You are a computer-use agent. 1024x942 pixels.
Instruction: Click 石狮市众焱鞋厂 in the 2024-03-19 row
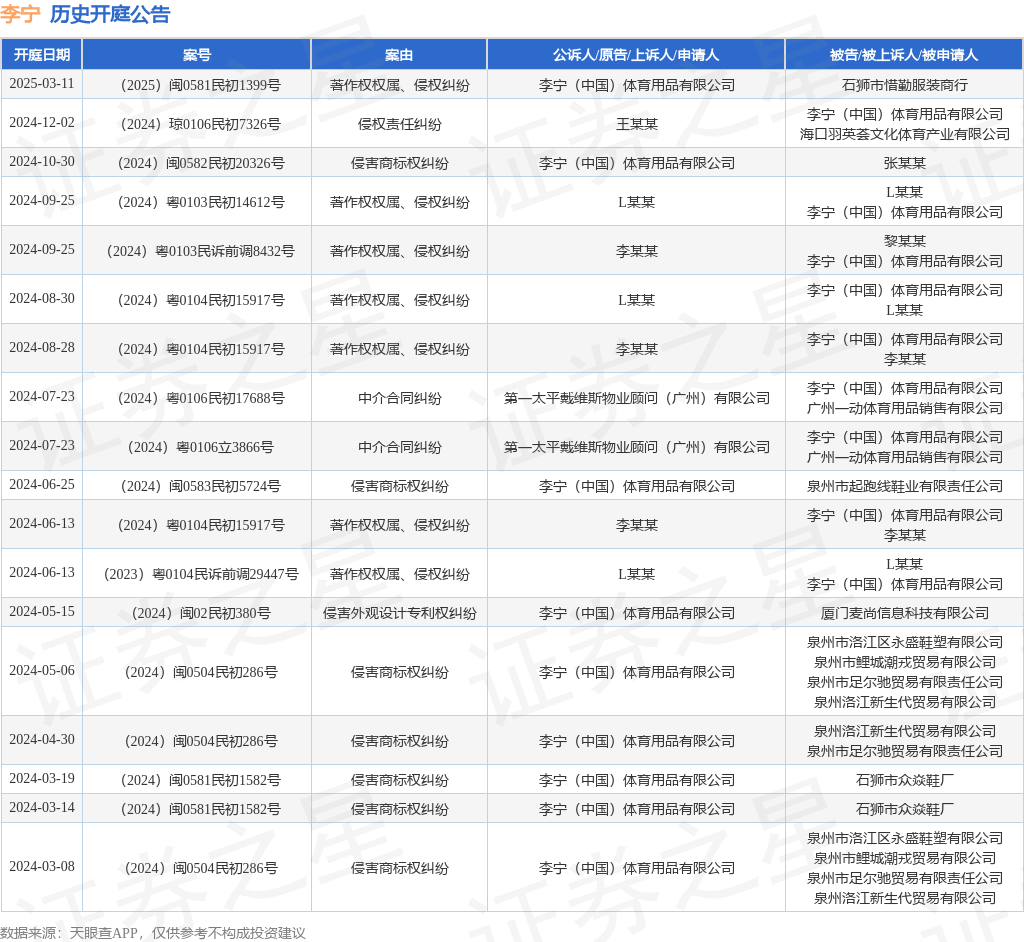[905, 780]
